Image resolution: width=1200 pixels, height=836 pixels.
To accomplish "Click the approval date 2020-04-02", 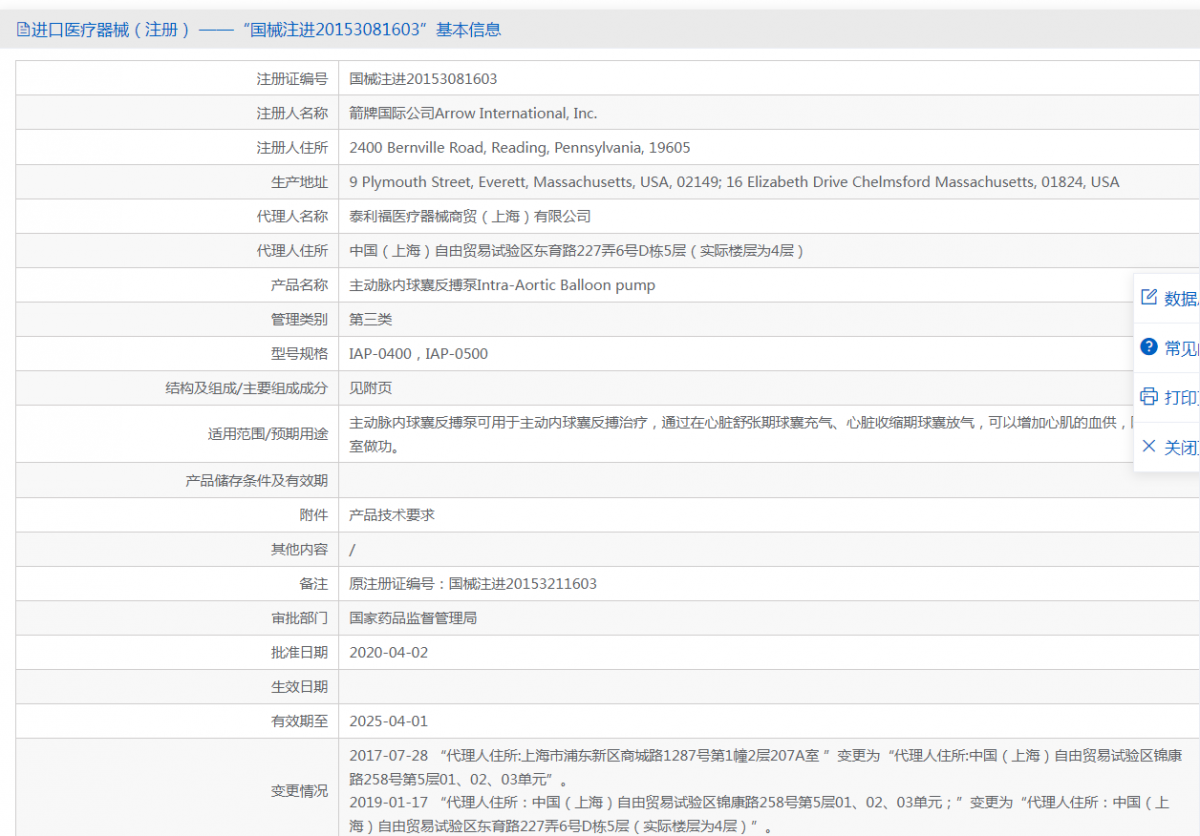I will 388,652.
